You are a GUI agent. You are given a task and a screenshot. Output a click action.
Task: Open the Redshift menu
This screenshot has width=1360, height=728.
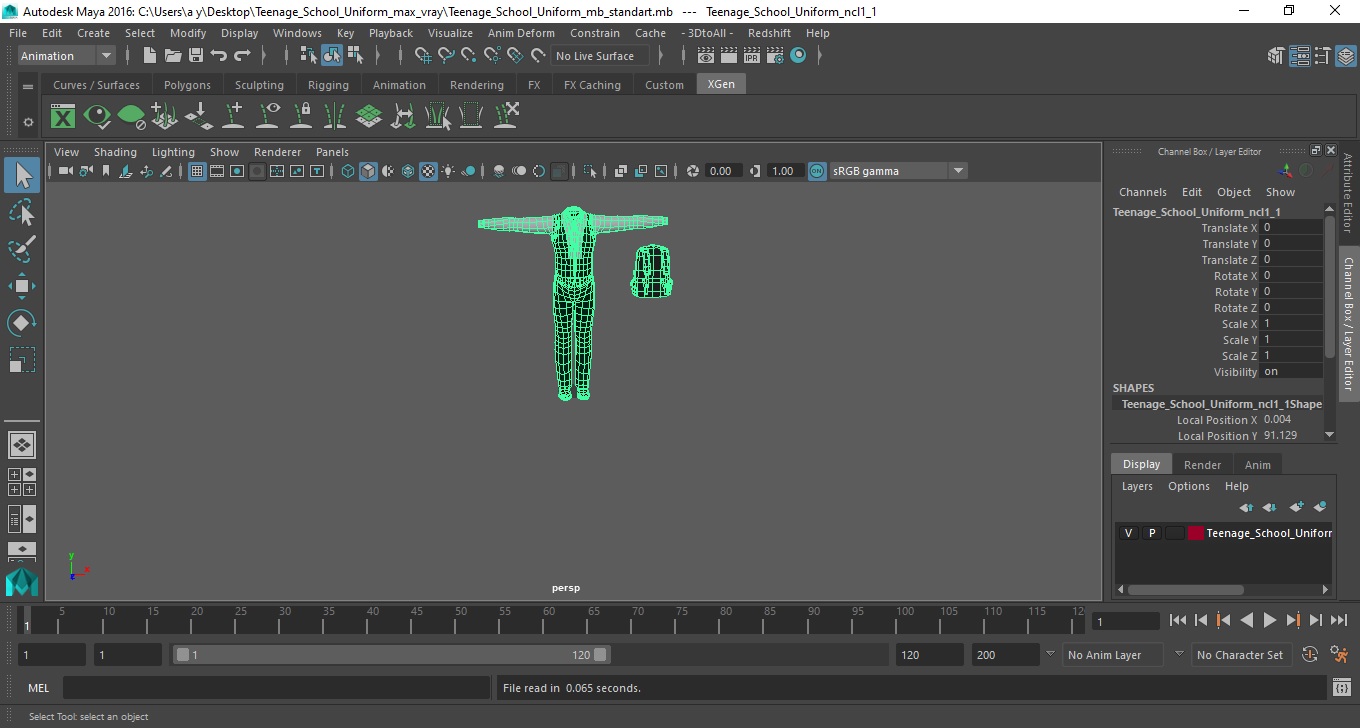[769, 33]
